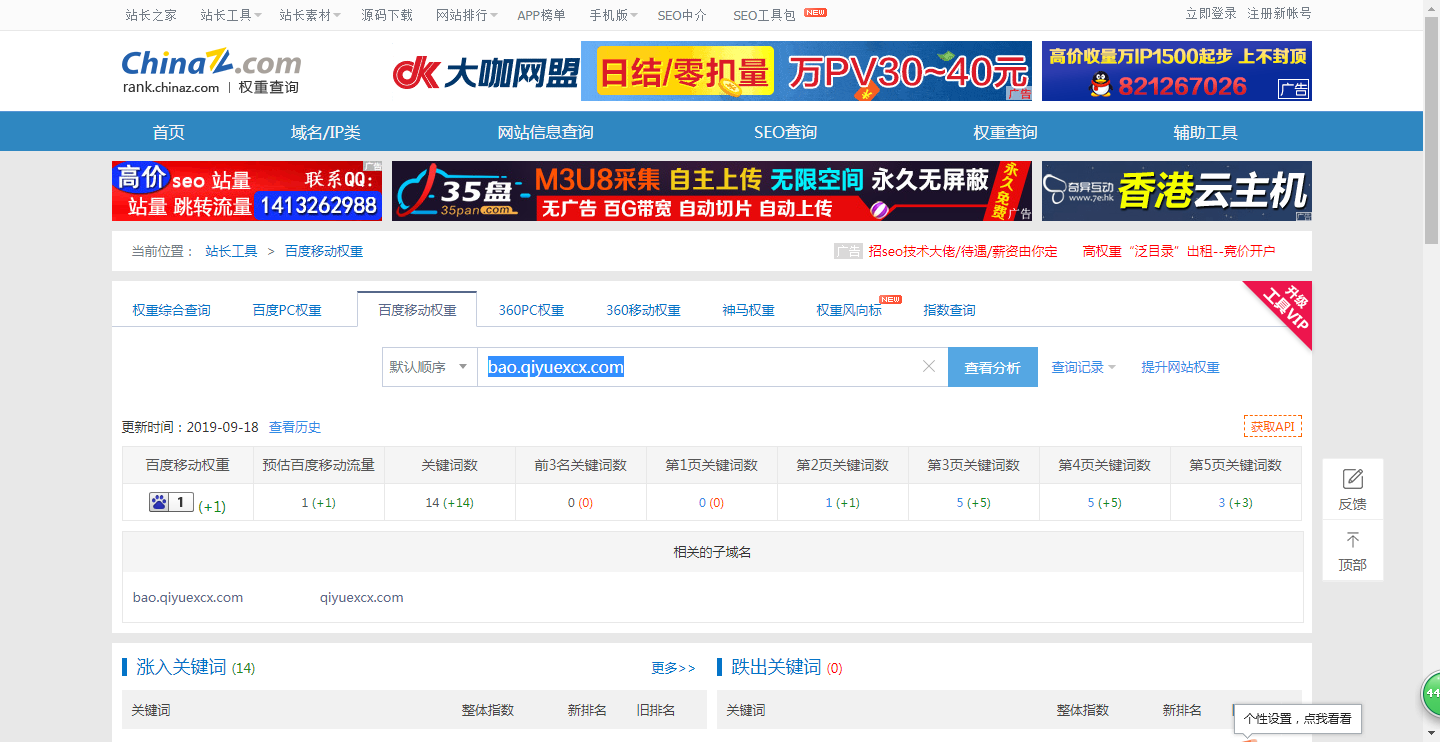Switch to 360移动权重 tab
This screenshot has height=742, width=1440.
click(x=643, y=310)
